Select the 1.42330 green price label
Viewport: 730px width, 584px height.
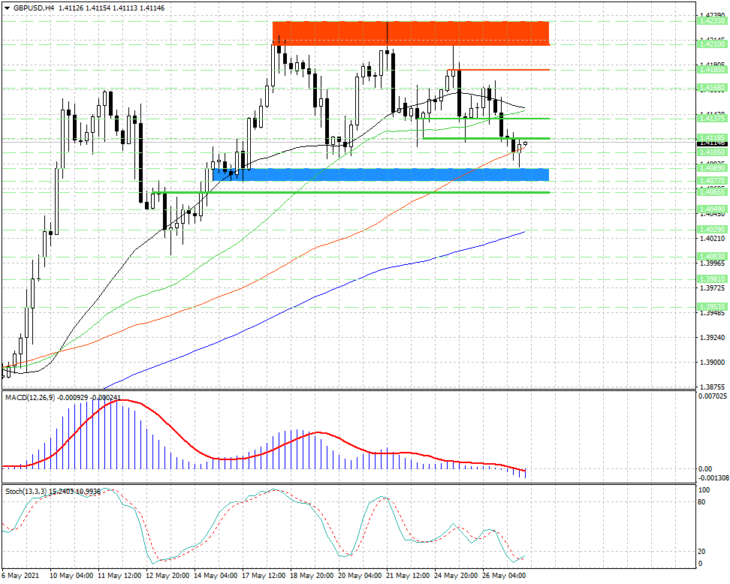point(712,21)
